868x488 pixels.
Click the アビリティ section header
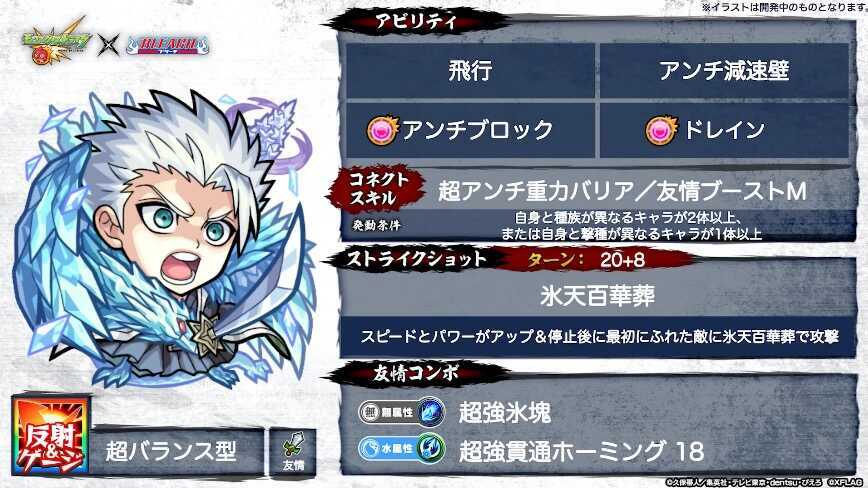pyautogui.click(x=417, y=22)
